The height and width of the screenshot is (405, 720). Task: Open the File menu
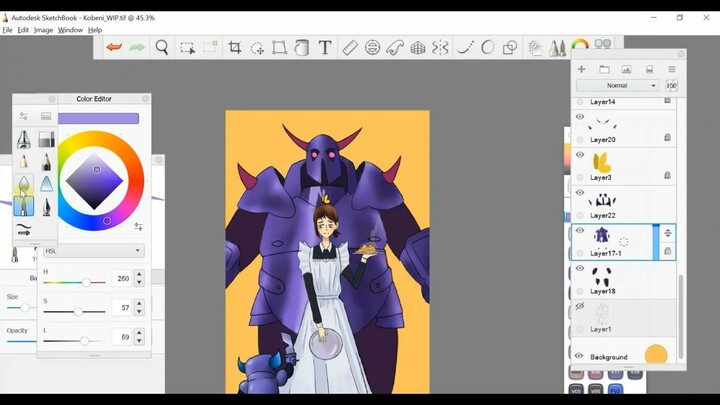(x=7, y=30)
